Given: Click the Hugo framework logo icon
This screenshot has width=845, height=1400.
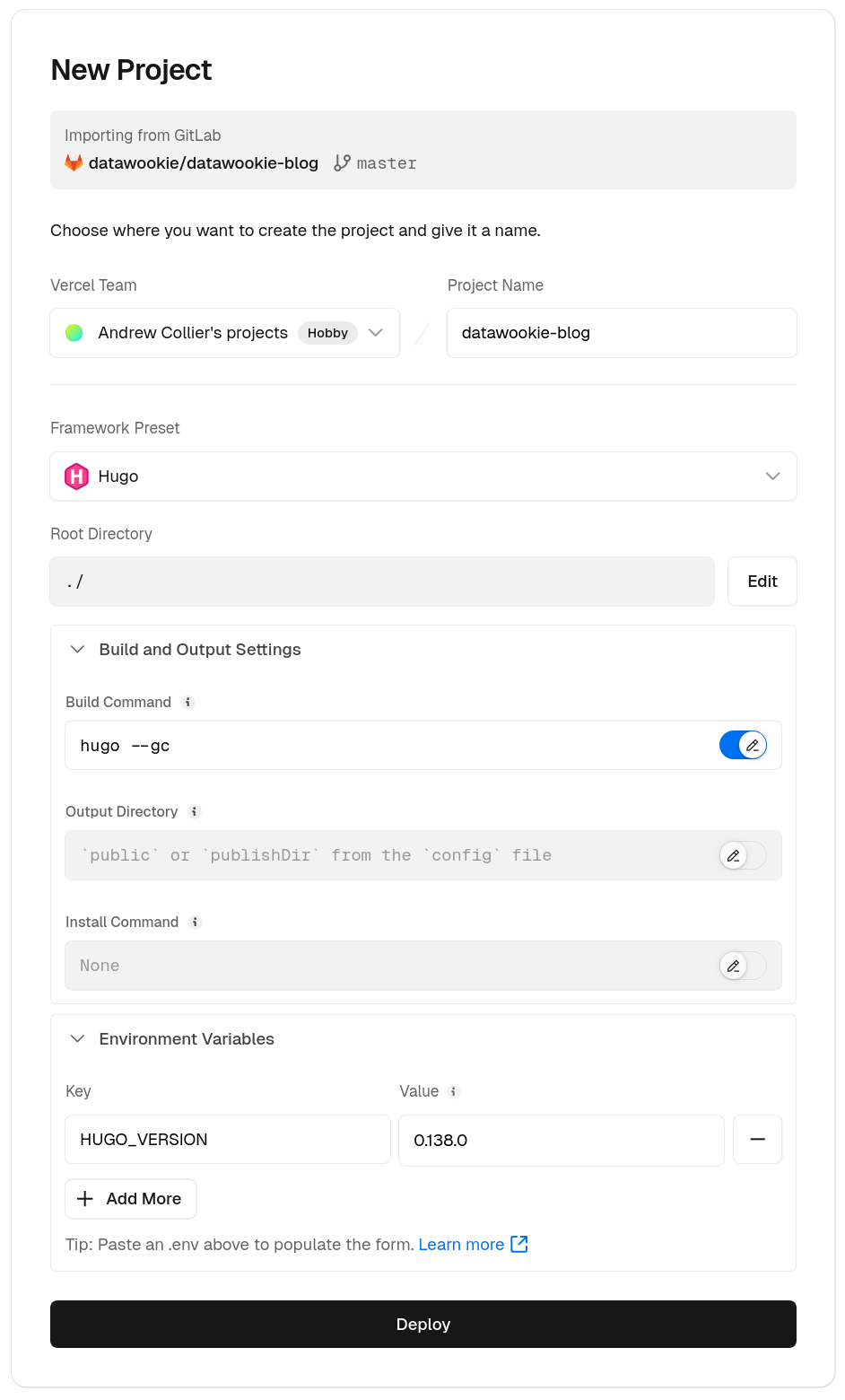Looking at the screenshot, I should pos(76,477).
